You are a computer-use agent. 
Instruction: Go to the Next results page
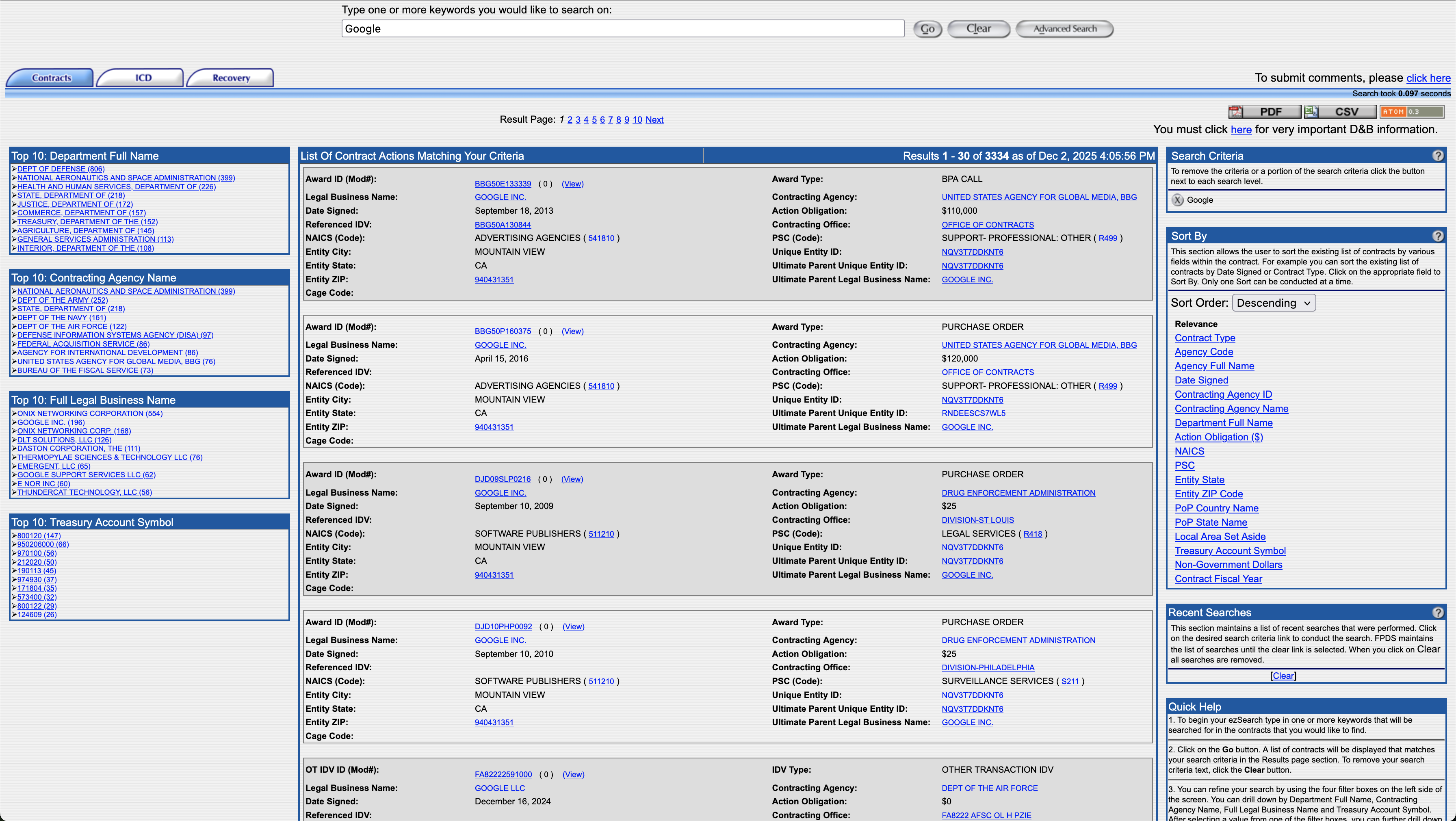pyautogui.click(x=654, y=119)
